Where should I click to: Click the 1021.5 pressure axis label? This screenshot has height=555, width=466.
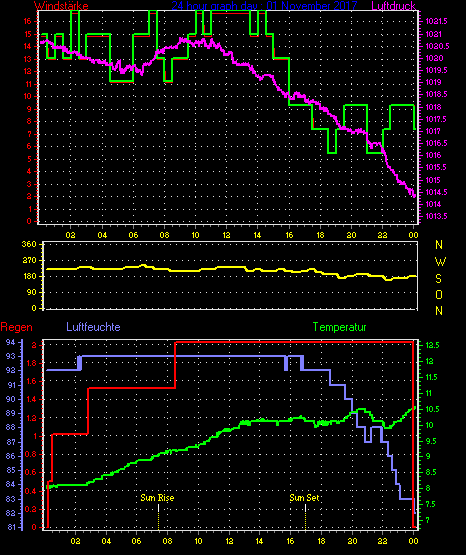pyautogui.click(x=436, y=22)
